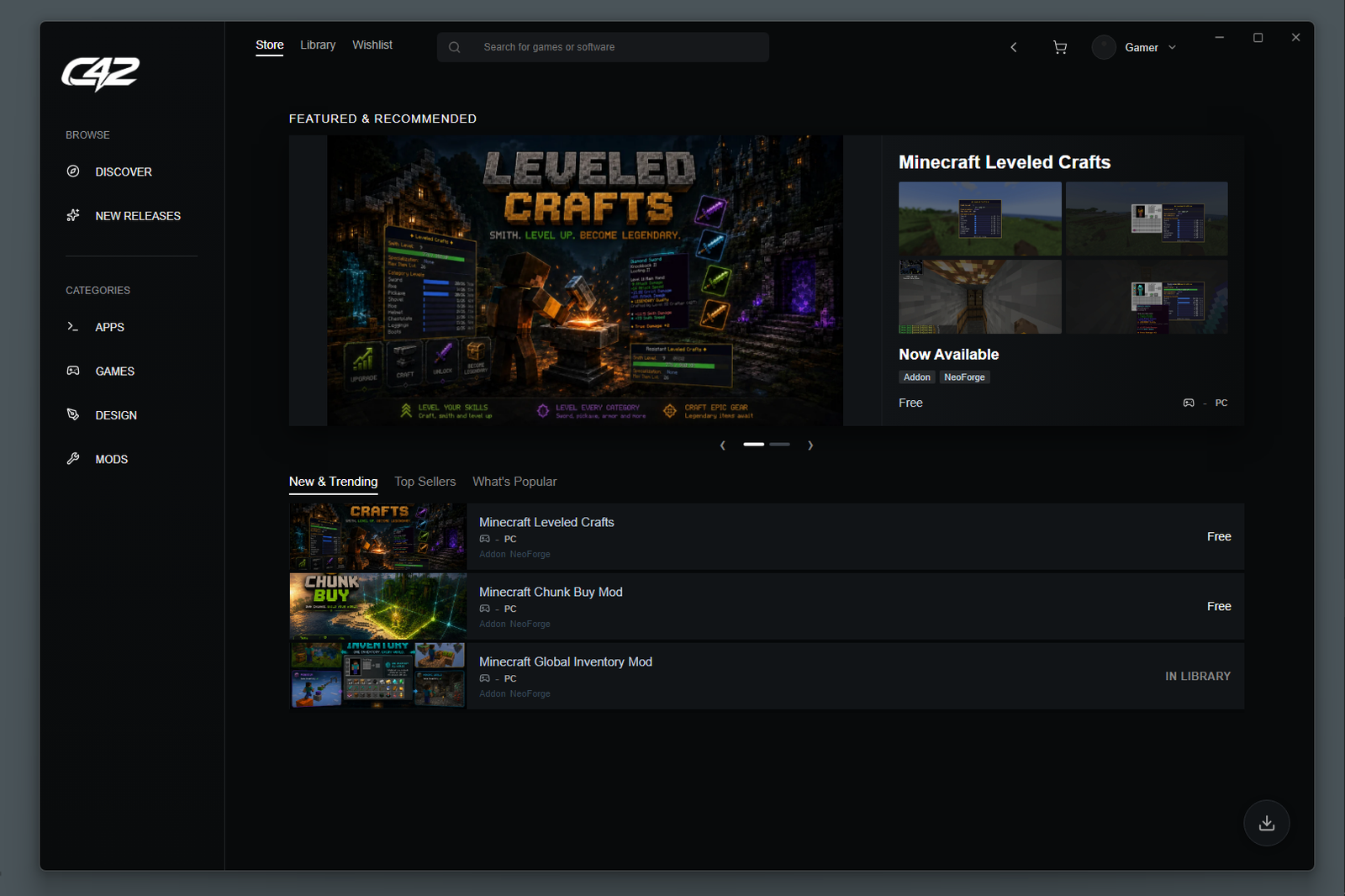Click the New Releases sparkle icon
This screenshot has height=896, width=1345.
pos(73,215)
